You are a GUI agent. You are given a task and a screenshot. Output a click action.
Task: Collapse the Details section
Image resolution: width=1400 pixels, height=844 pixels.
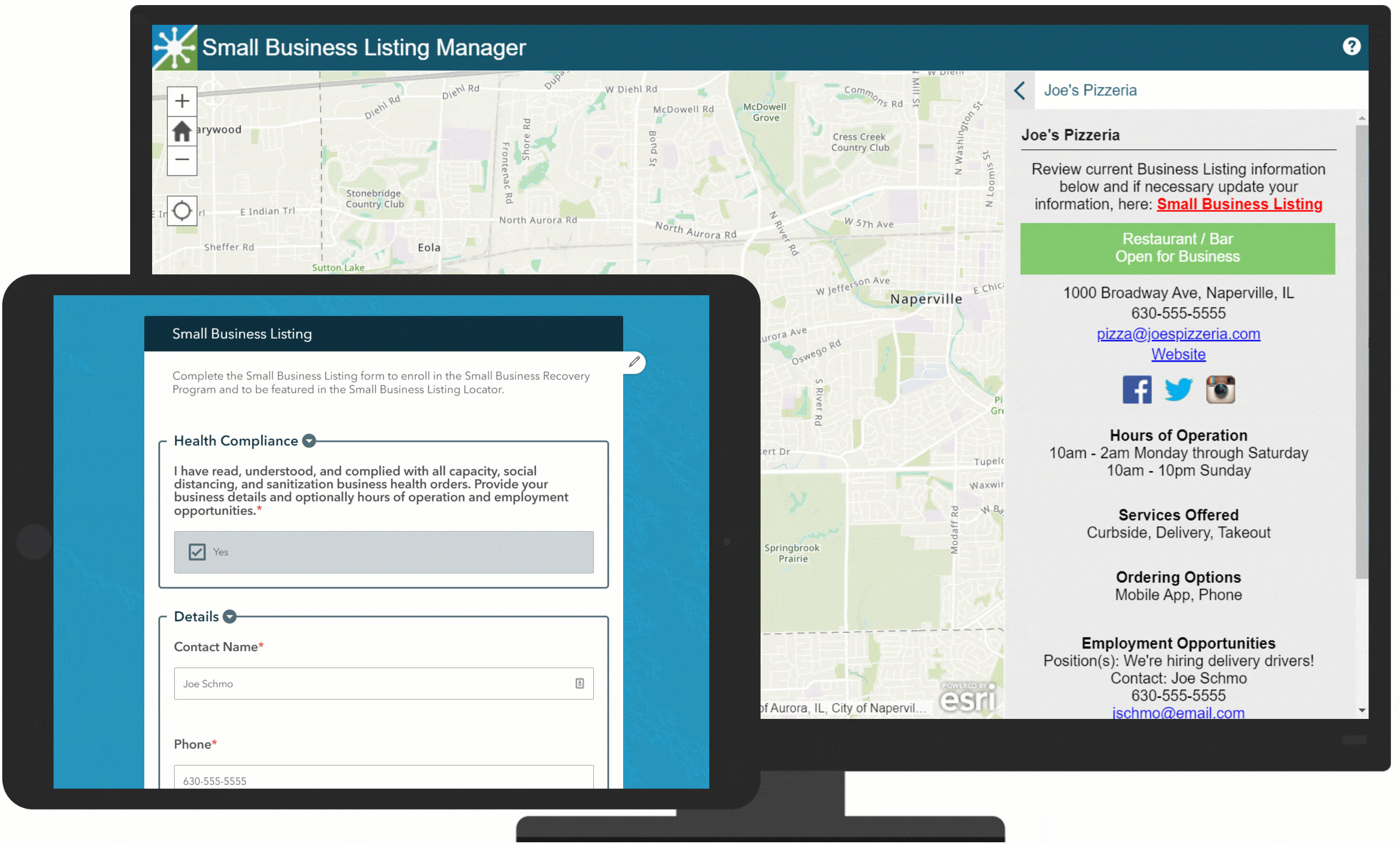(229, 616)
